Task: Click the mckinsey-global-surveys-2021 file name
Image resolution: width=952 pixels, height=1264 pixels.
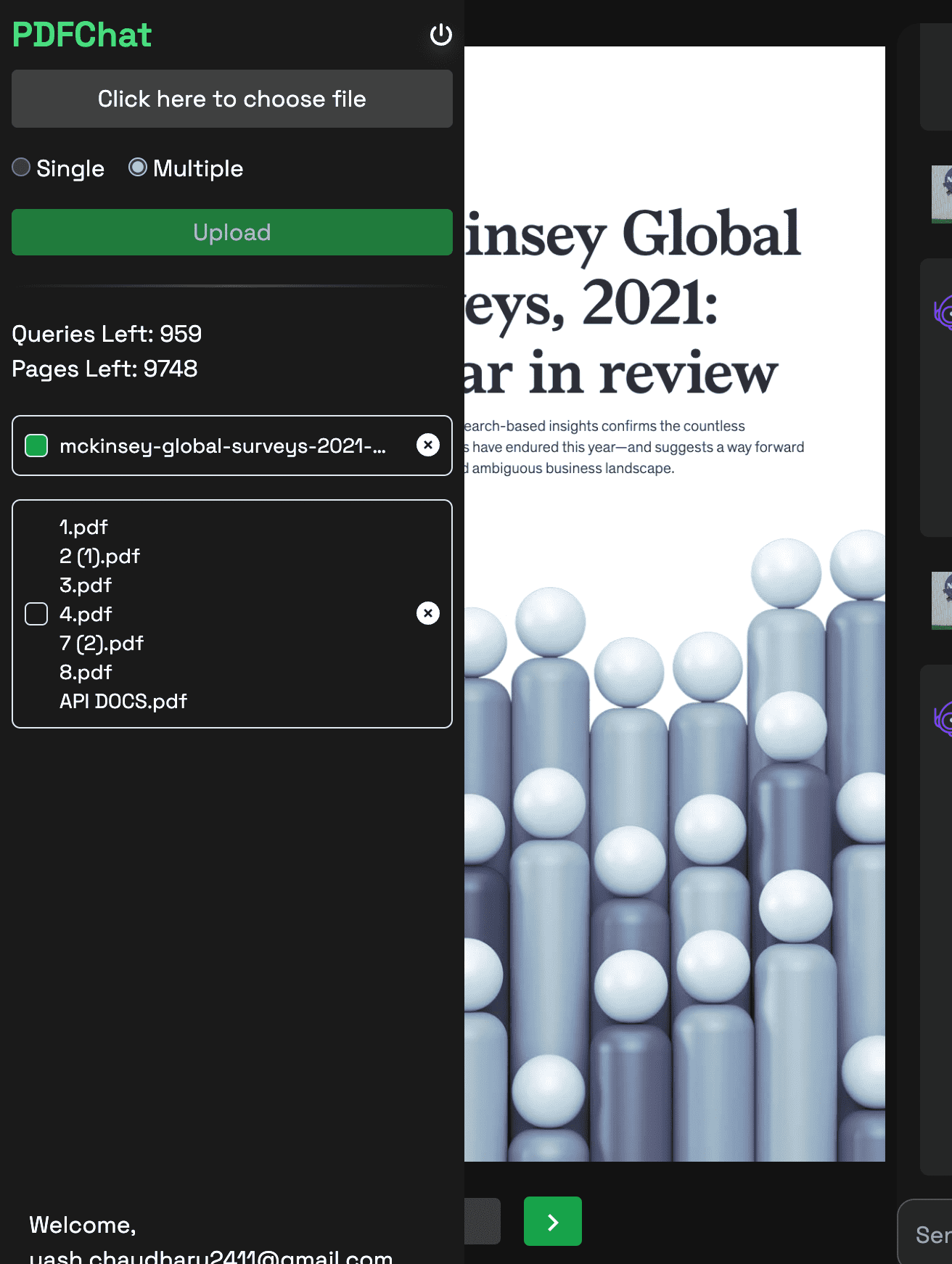Action: tap(223, 446)
